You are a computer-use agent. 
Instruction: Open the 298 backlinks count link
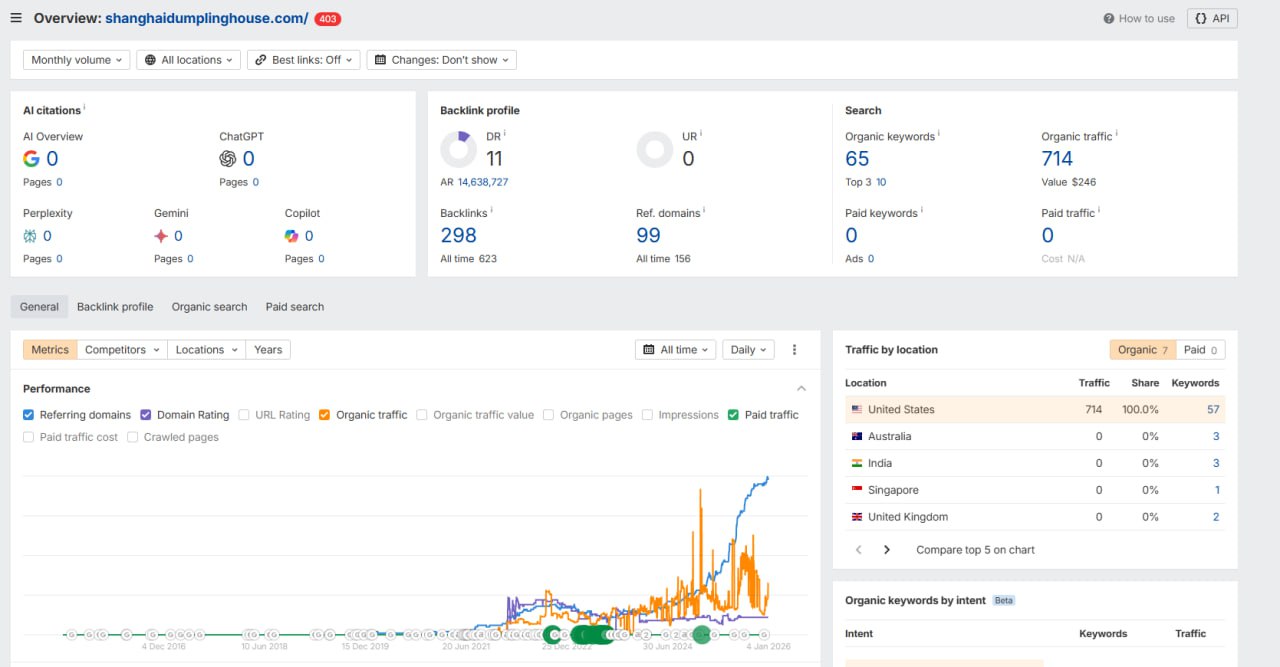coord(459,235)
